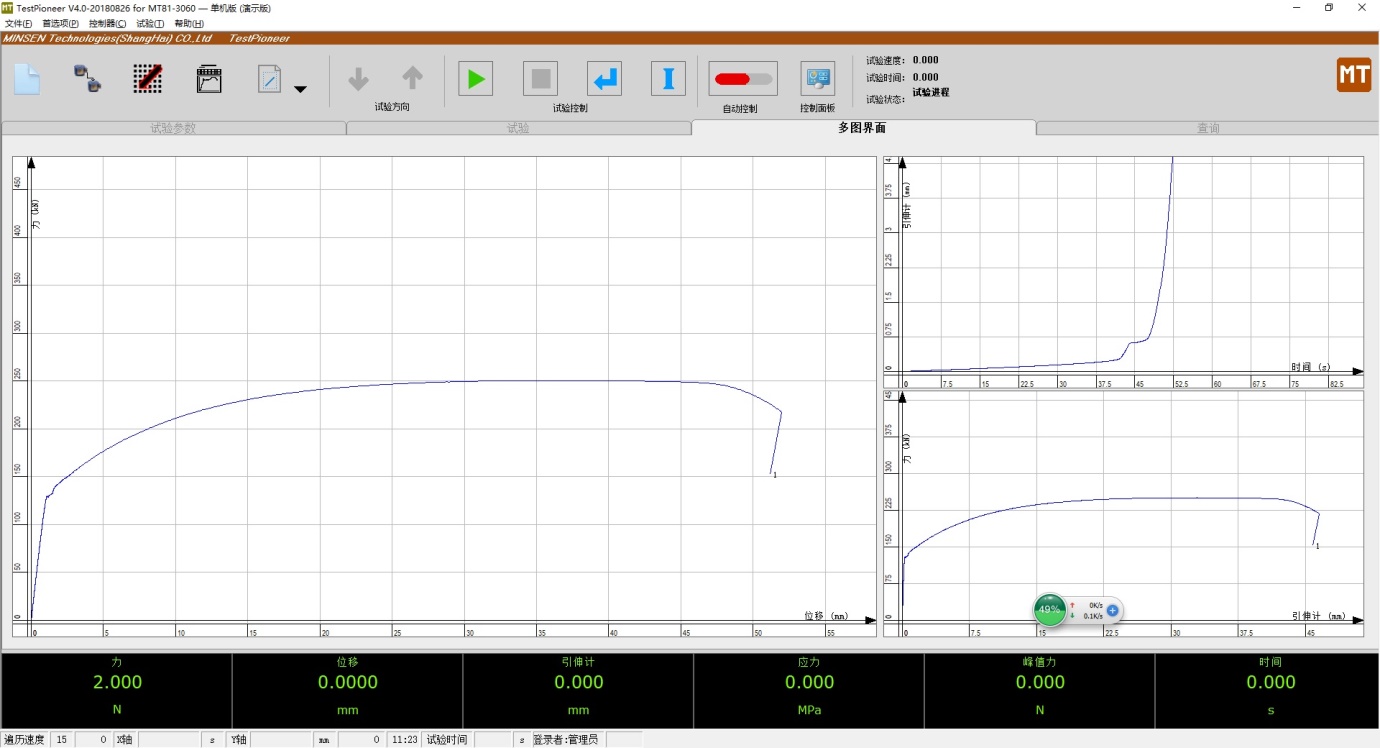This screenshot has height=748, width=1380.
Task: Open the curve chart window icon
Action: tap(209, 79)
